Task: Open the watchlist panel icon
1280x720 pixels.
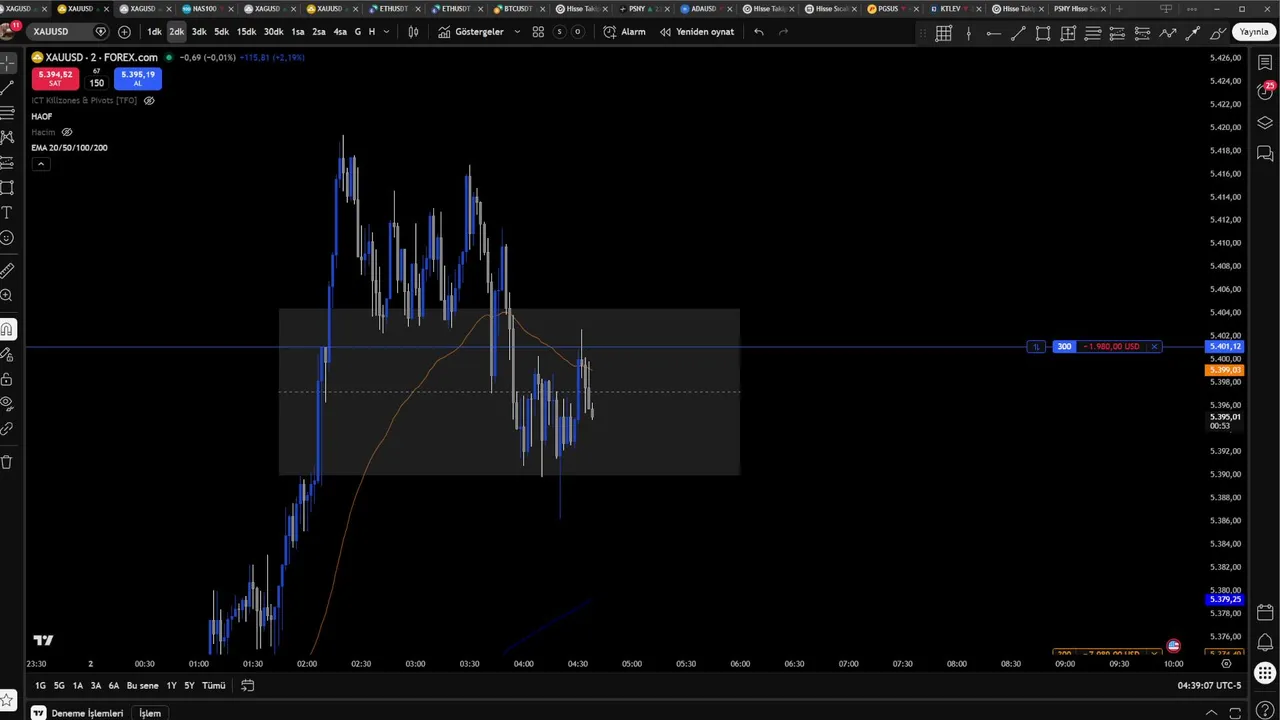Action: 1265,63
